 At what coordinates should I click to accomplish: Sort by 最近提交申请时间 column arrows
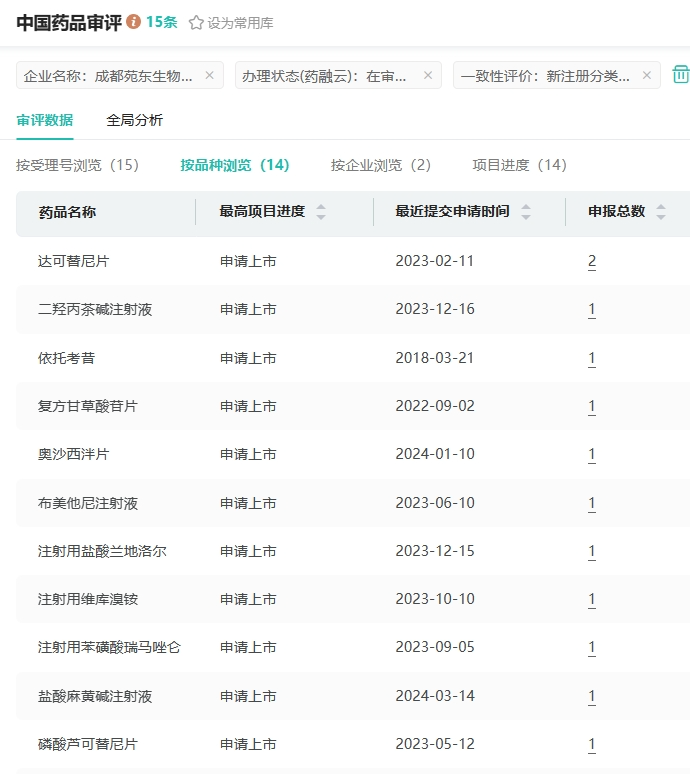coord(526,212)
